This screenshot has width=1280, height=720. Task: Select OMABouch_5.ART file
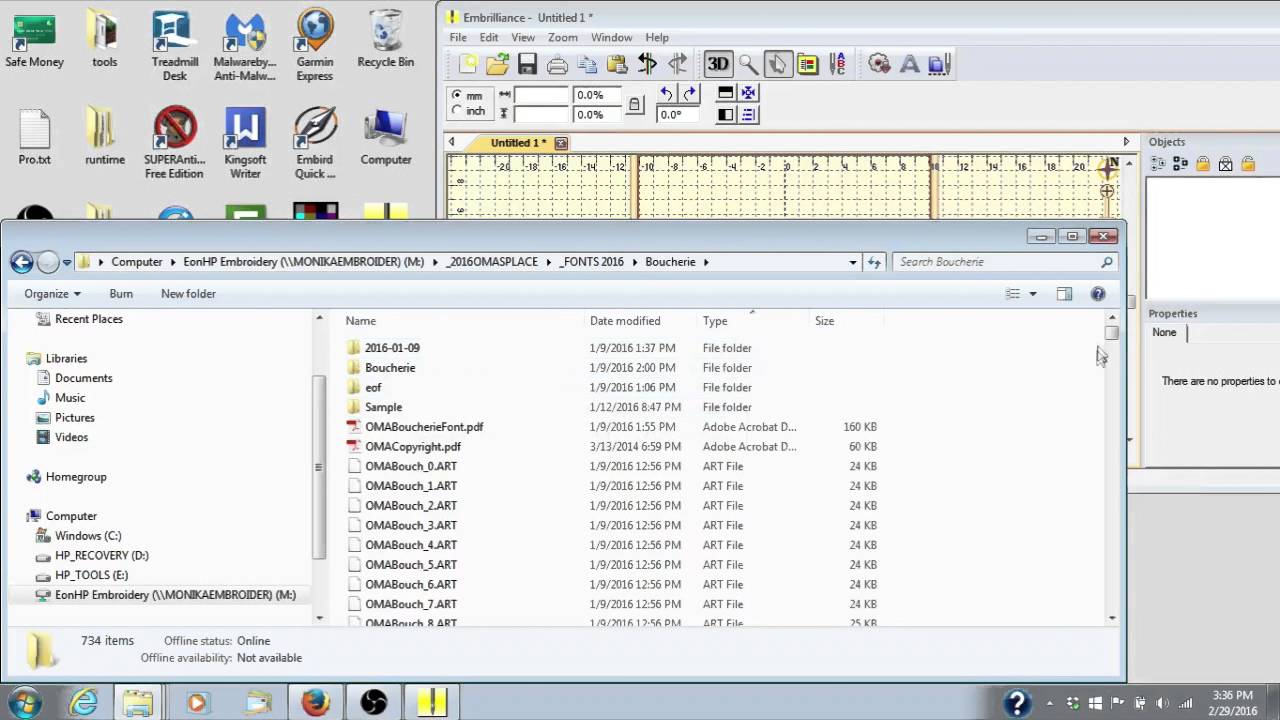point(411,565)
